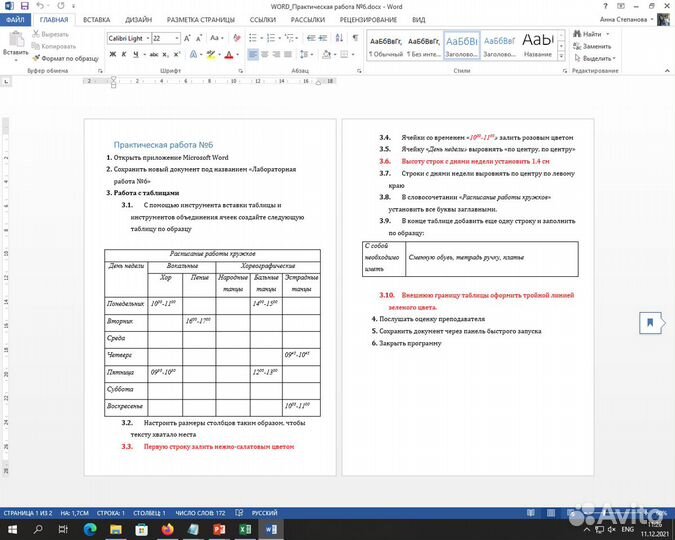This screenshot has width=675, height=540.
Task: Open the Customize Quick Access Toolbar arrow
Action: pos(73,6)
